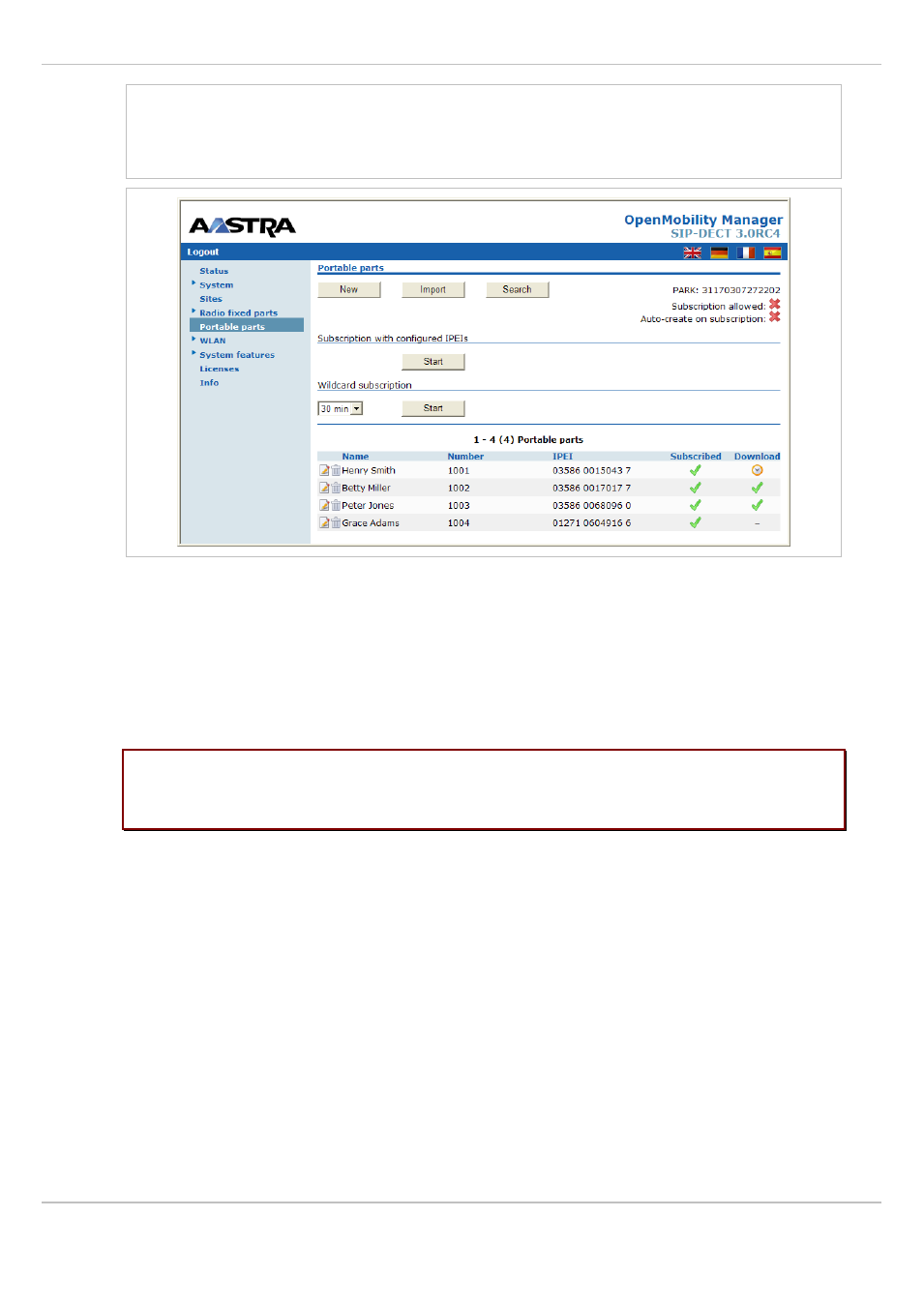Screen dimensions: 924x1306
Task: Click the Subscription allowed red cross status icon
Action: click(775, 305)
